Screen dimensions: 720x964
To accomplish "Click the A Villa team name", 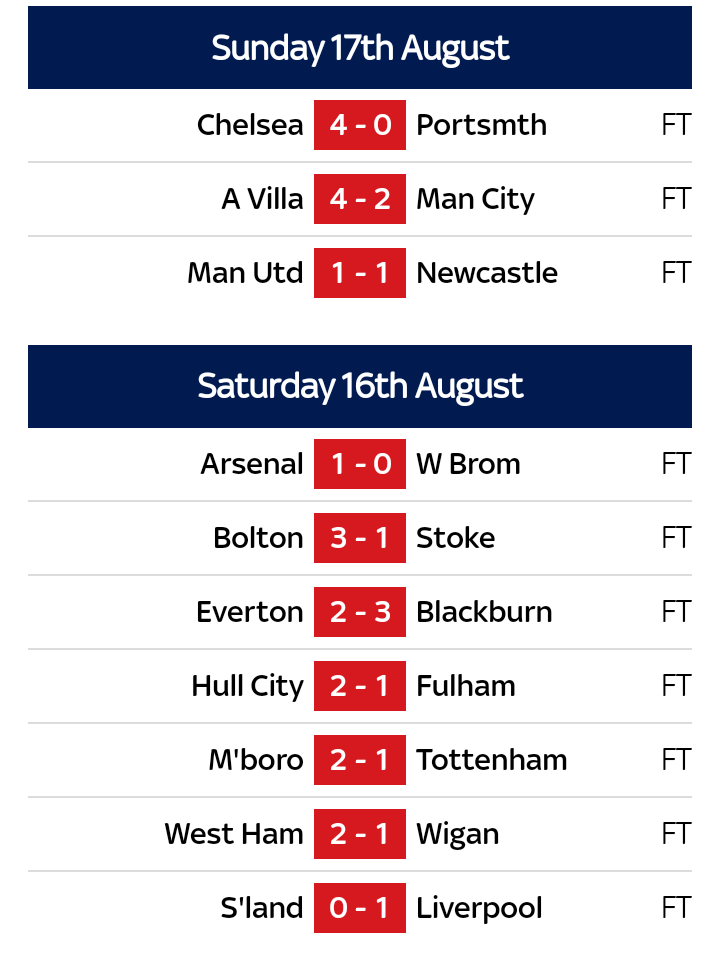I will click(x=262, y=199).
